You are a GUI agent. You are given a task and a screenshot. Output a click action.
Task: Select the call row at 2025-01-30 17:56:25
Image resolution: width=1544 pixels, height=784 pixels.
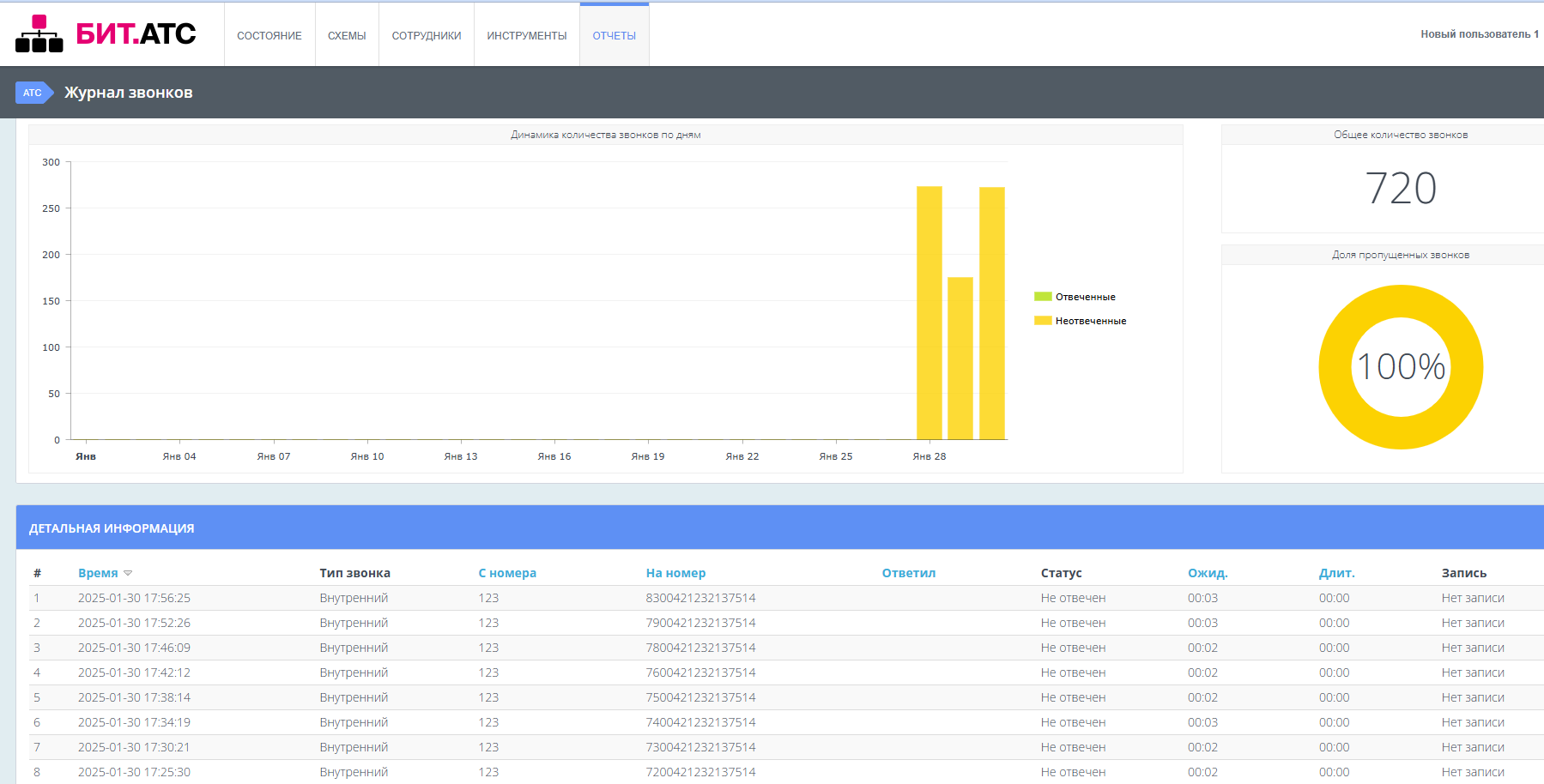[134, 598]
